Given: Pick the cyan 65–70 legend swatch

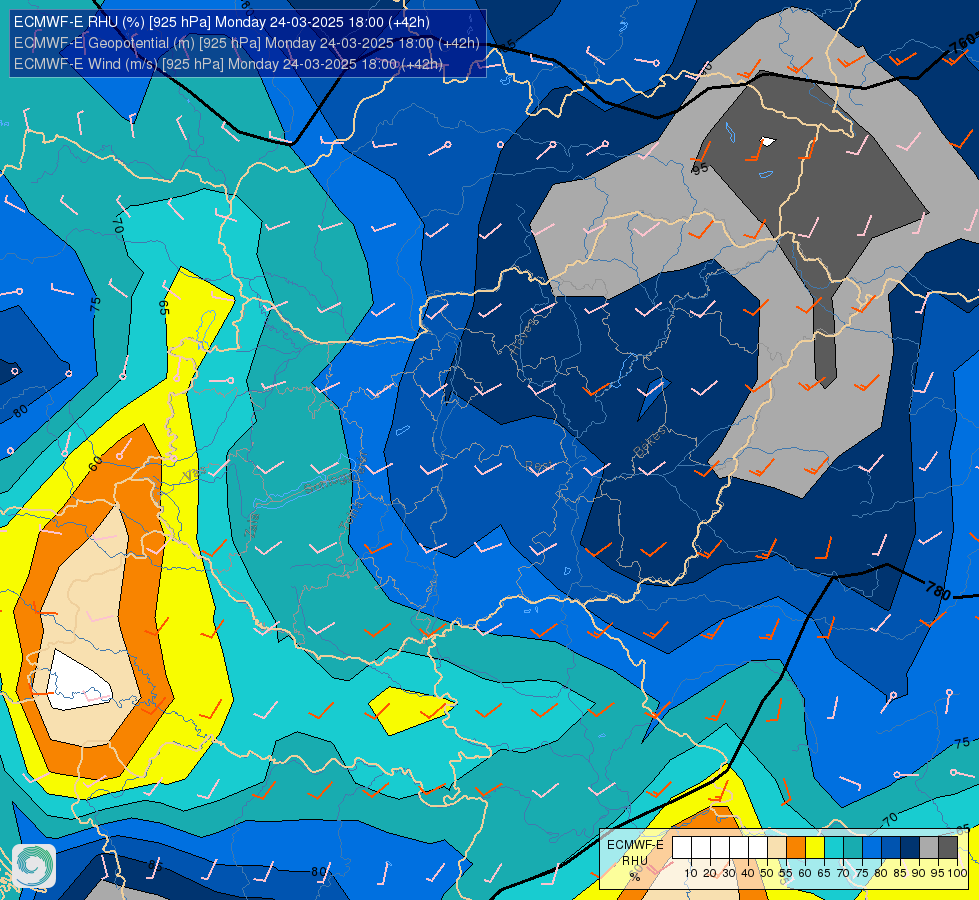Looking at the screenshot, I should coord(834,848).
